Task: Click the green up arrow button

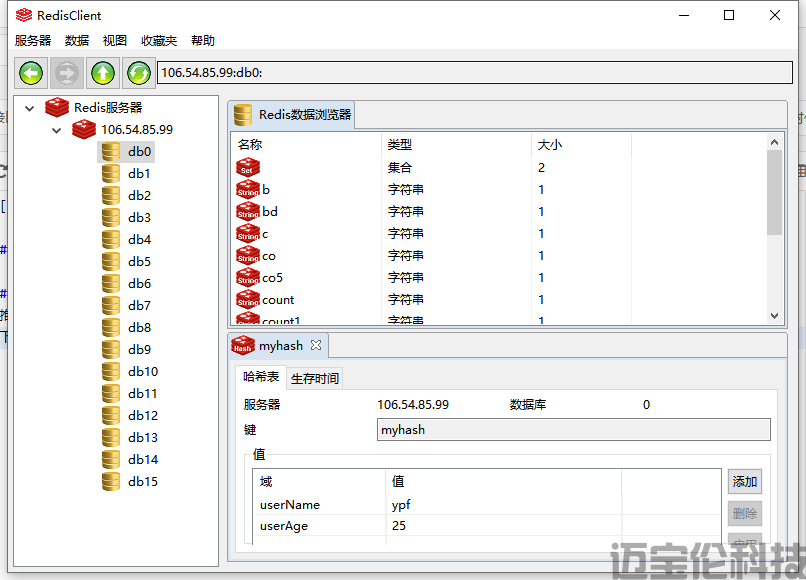Action: [103, 73]
